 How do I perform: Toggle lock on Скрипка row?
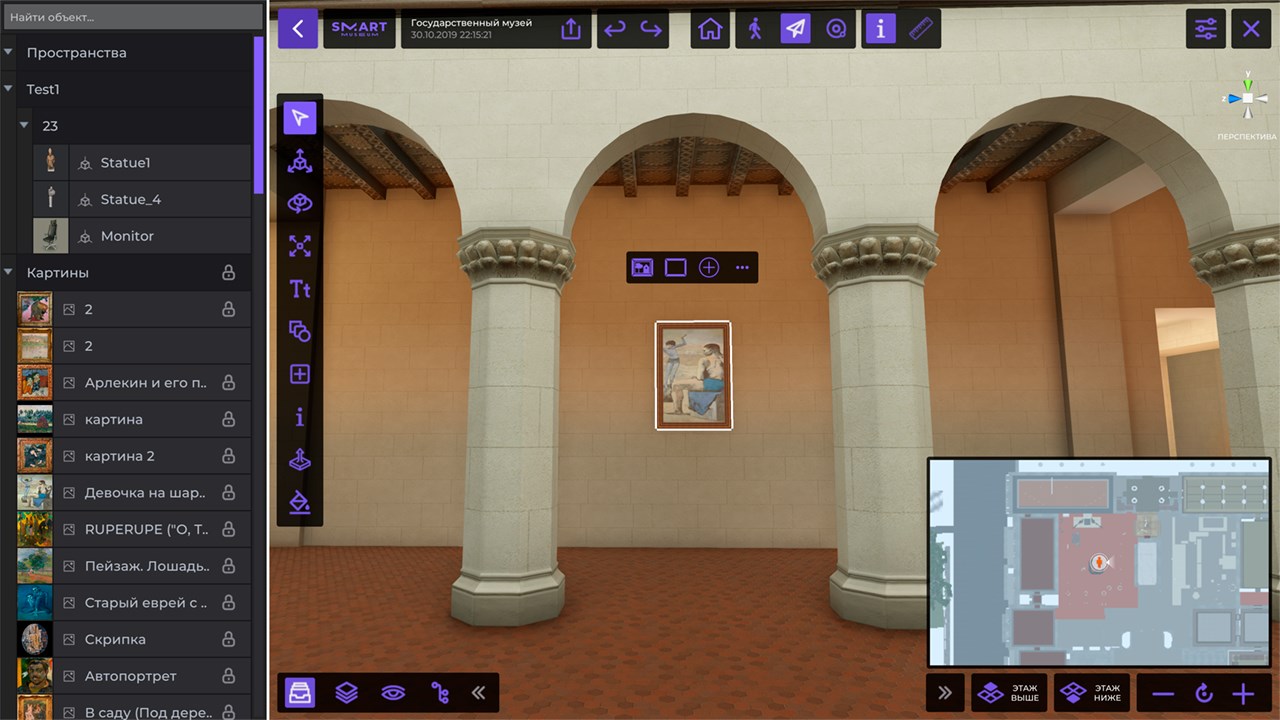[x=228, y=639]
